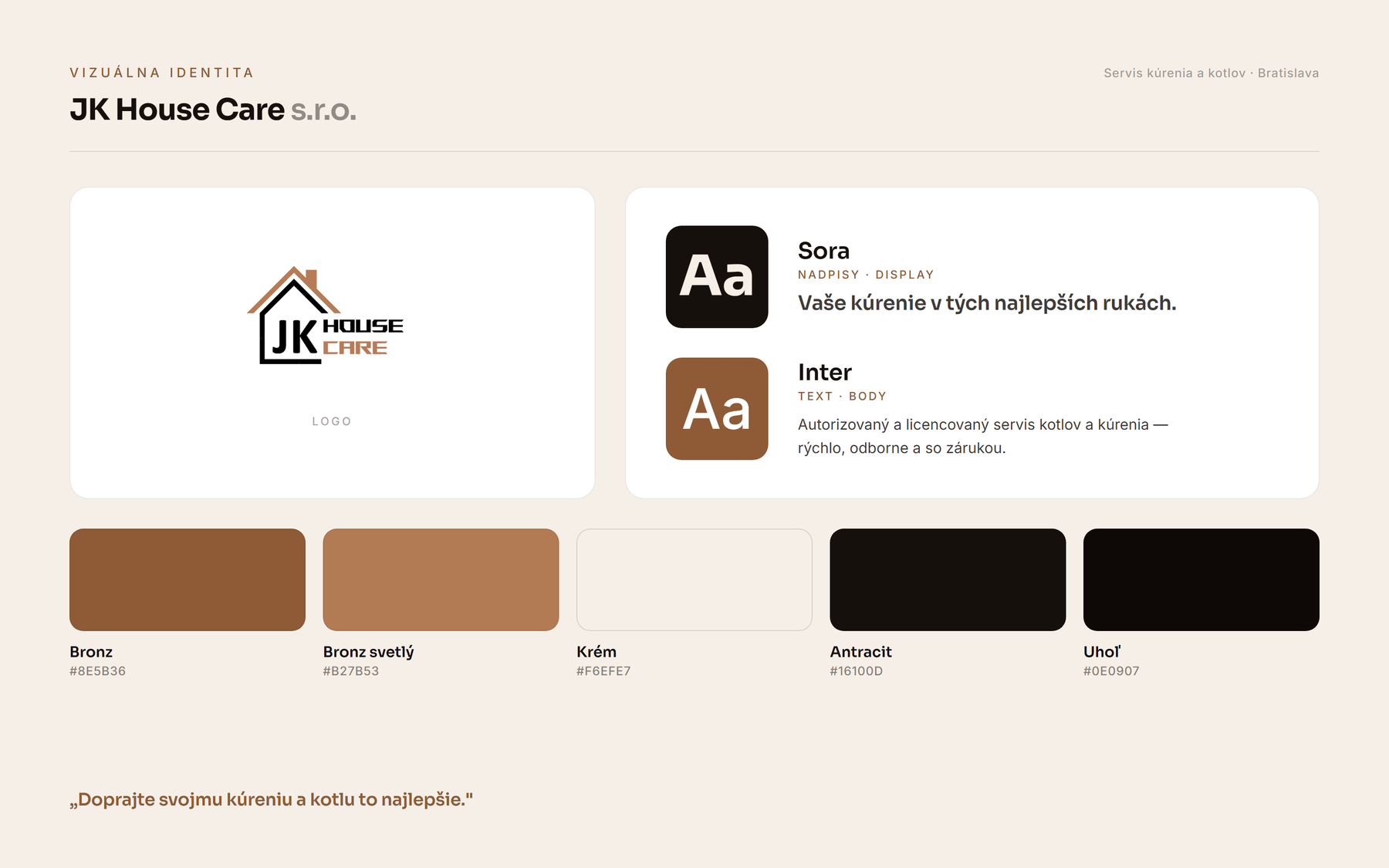Select the Antracit #16100D color swatch
This screenshot has height=868, width=1389.
pos(948,579)
